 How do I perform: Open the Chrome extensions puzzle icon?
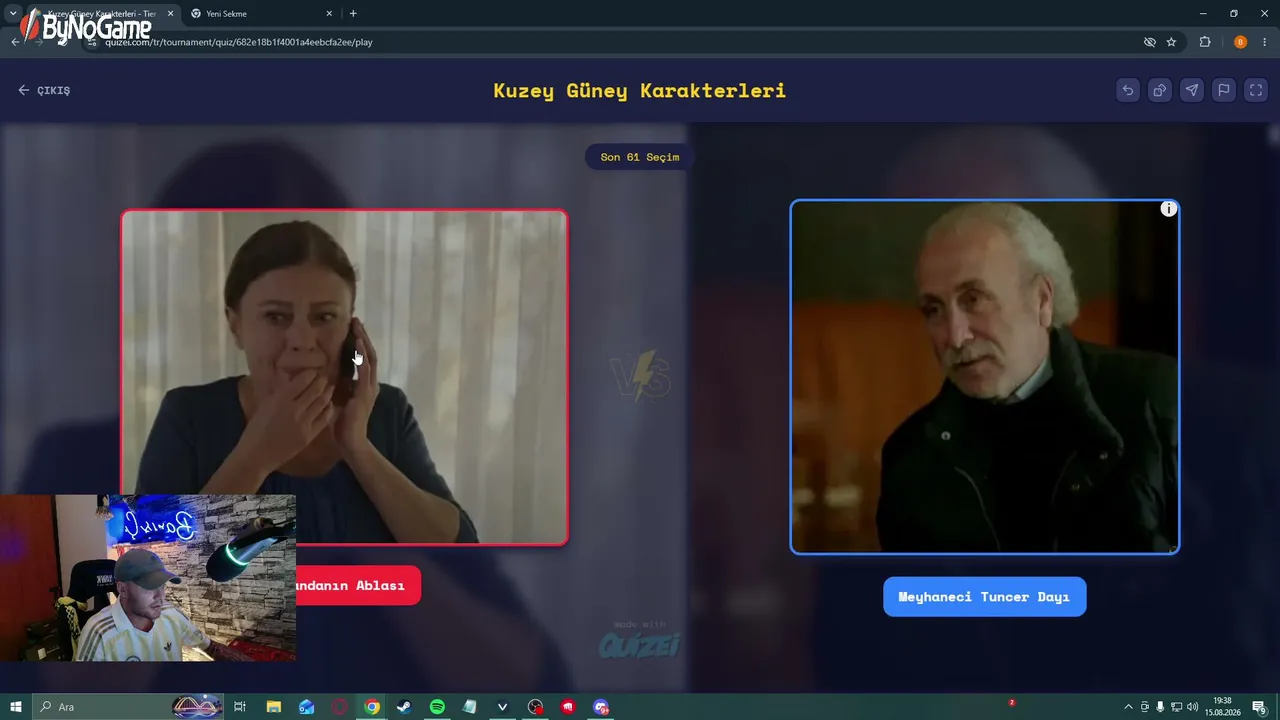click(1205, 42)
